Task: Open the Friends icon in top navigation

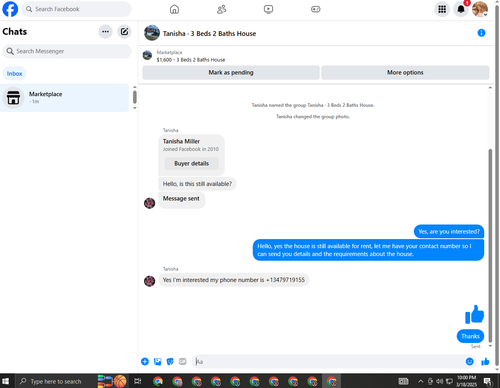Action: point(221,9)
